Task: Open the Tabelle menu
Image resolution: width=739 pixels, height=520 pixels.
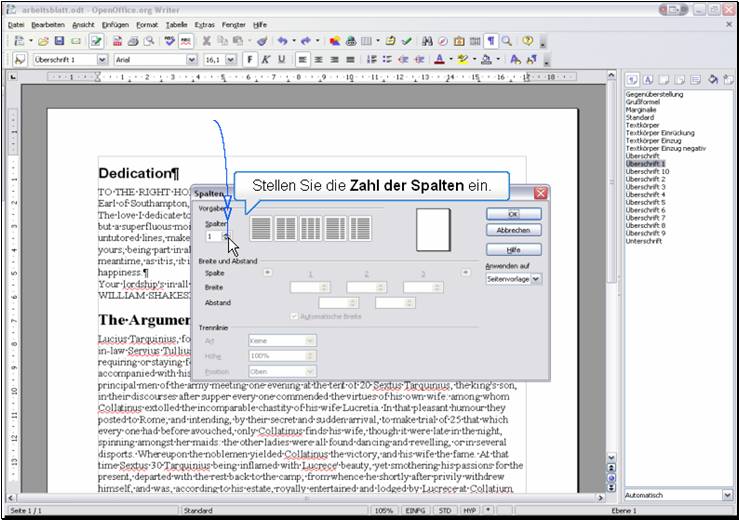Action: 176,23
